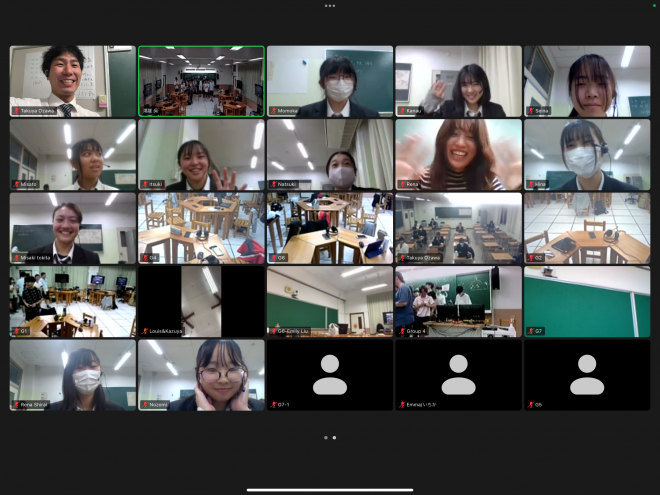Click the muted mic icon on Group 4's tile

[402, 331]
